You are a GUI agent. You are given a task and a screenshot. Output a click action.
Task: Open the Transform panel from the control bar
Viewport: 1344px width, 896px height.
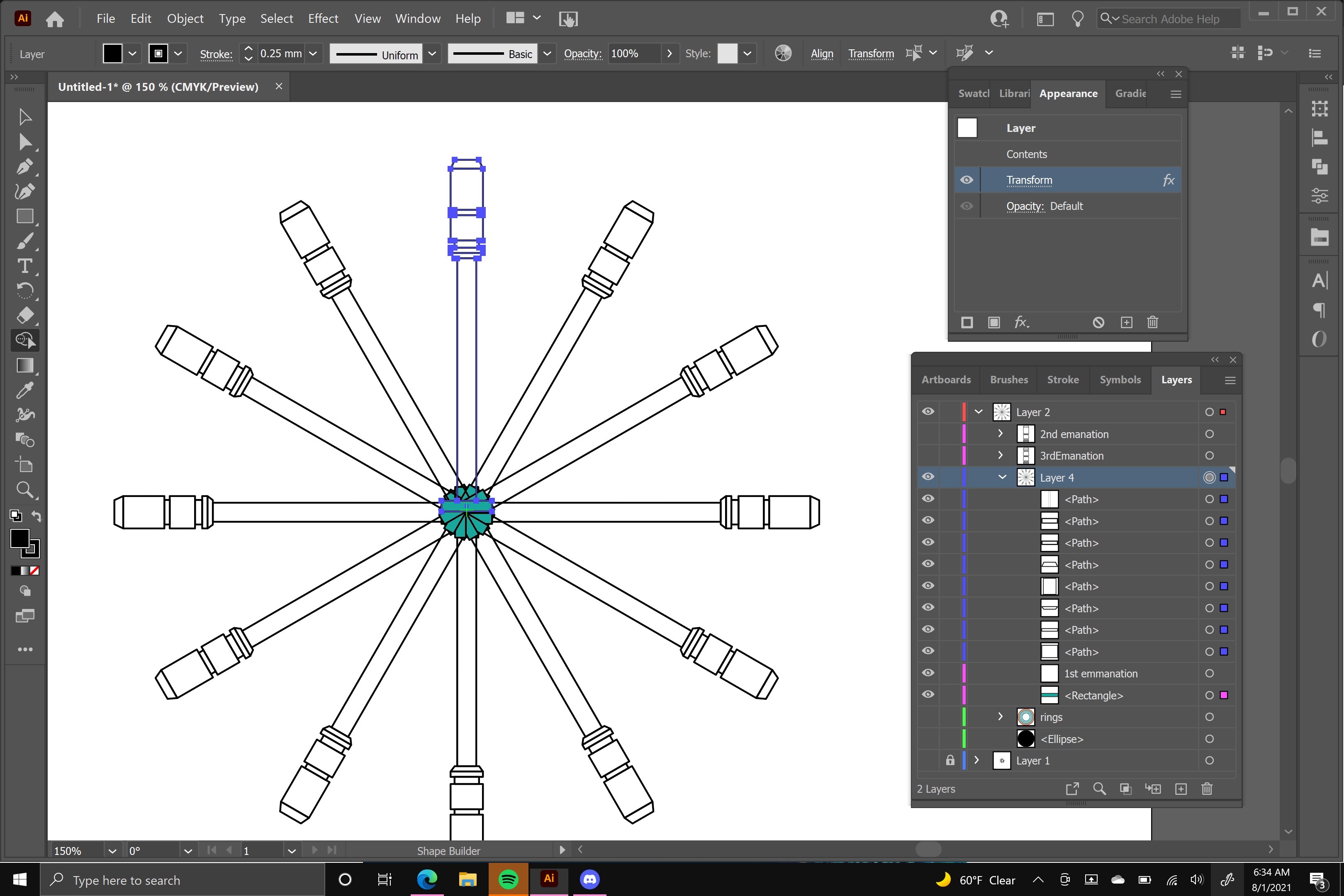(871, 53)
